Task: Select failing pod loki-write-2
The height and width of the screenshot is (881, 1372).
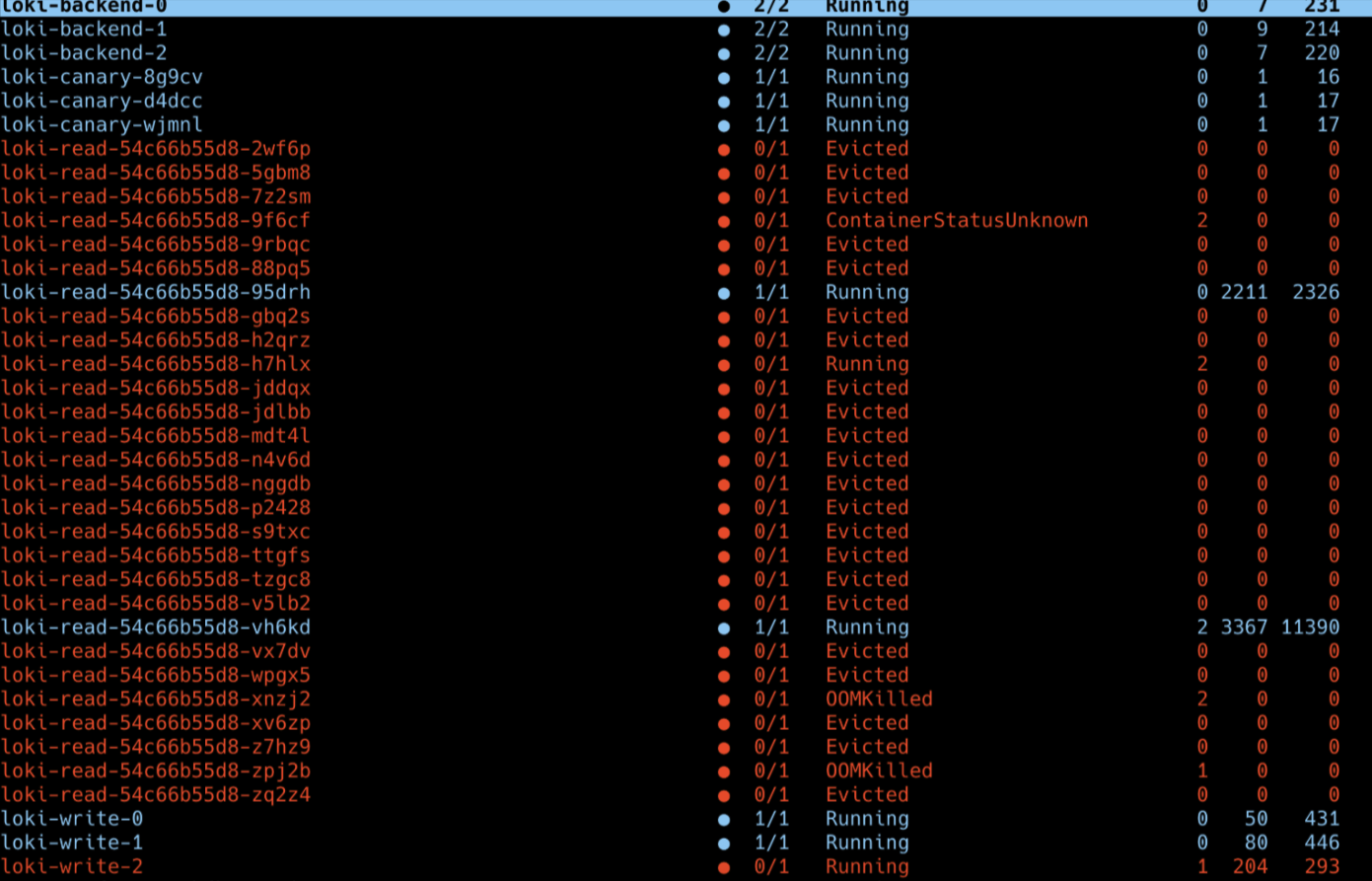Action: click(x=72, y=866)
